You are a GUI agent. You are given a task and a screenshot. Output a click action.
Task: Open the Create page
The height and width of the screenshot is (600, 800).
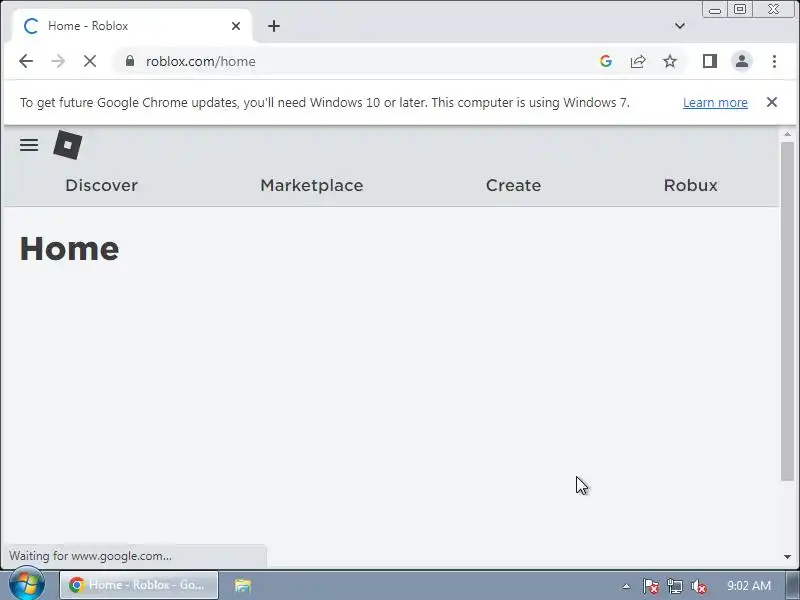coord(513,185)
